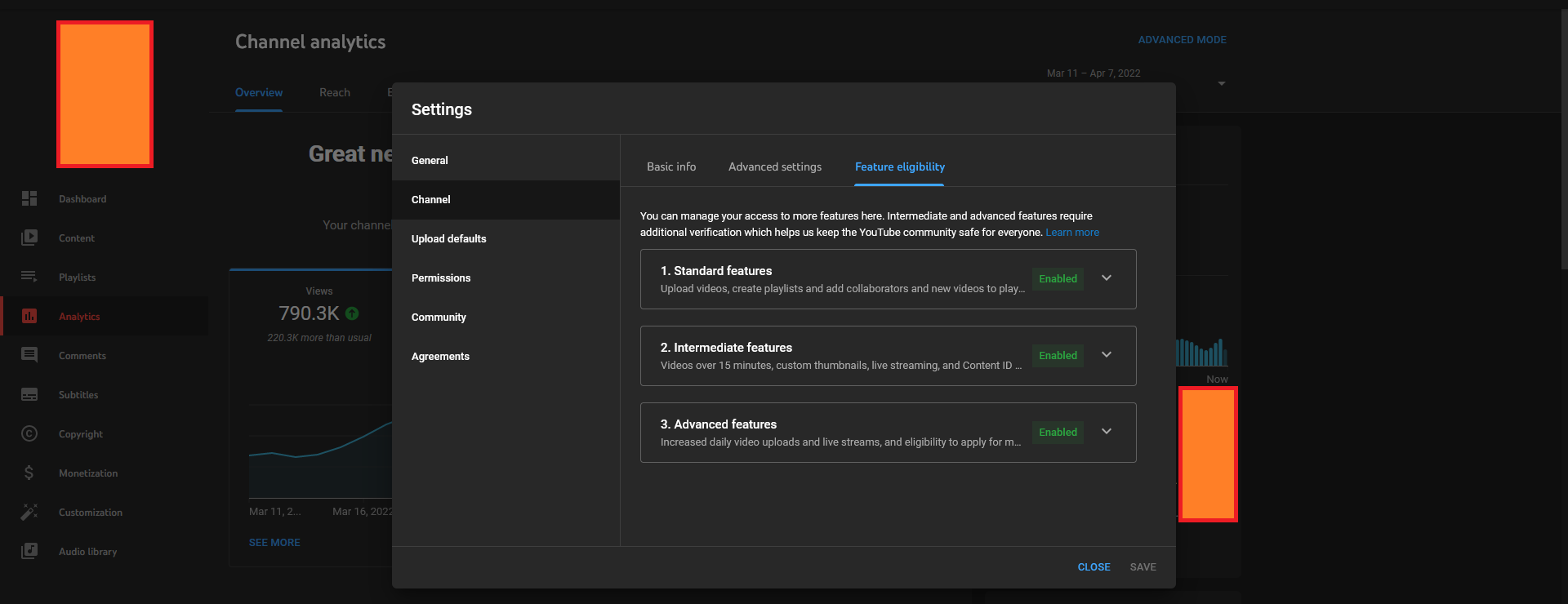
Task: Click the Enabled badge for Standard features
Action: click(1058, 279)
